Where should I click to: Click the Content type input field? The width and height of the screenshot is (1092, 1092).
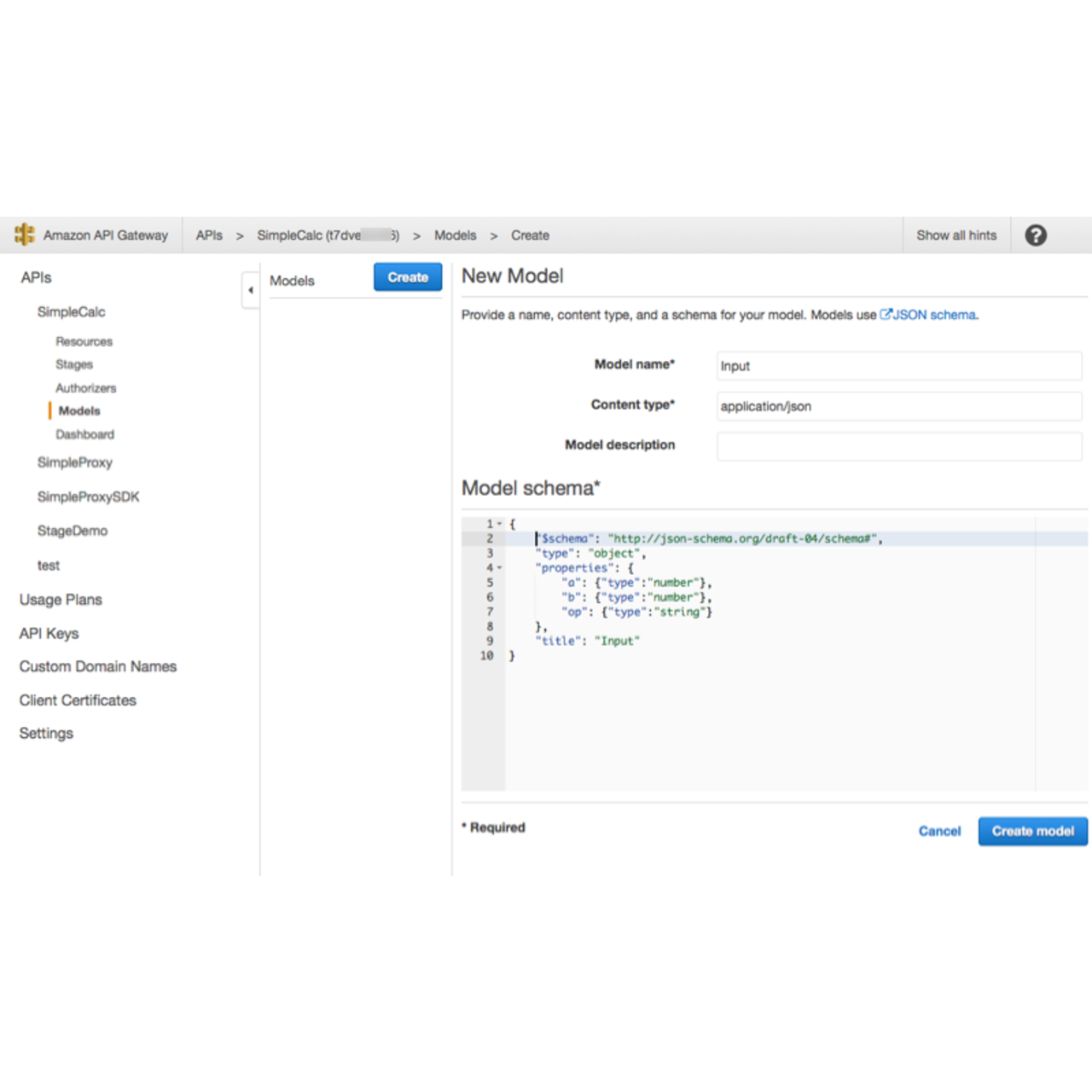pyautogui.click(x=898, y=406)
